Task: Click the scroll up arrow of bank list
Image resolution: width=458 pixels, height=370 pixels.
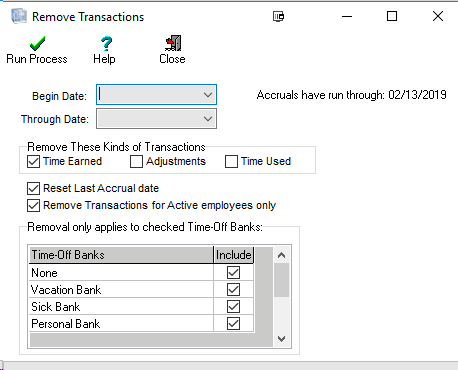Action: [x=282, y=255]
